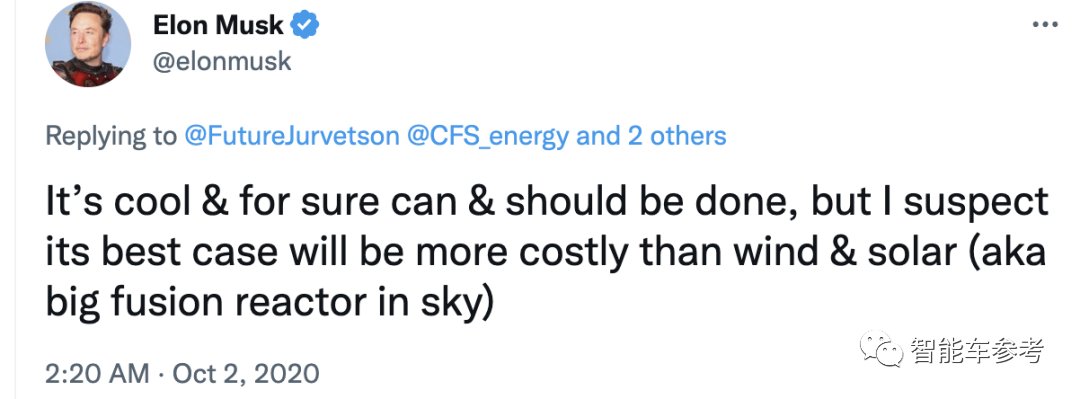Click the 智能车参考 watermark text
The image size is (1080, 399).
(x=977, y=351)
